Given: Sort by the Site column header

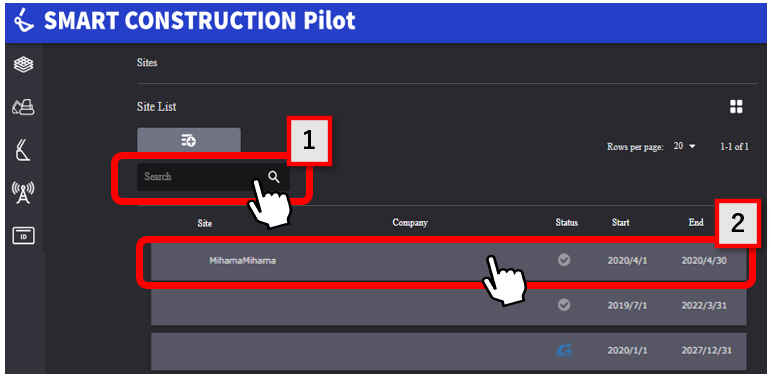Looking at the screenshot, I should (205, 223).
